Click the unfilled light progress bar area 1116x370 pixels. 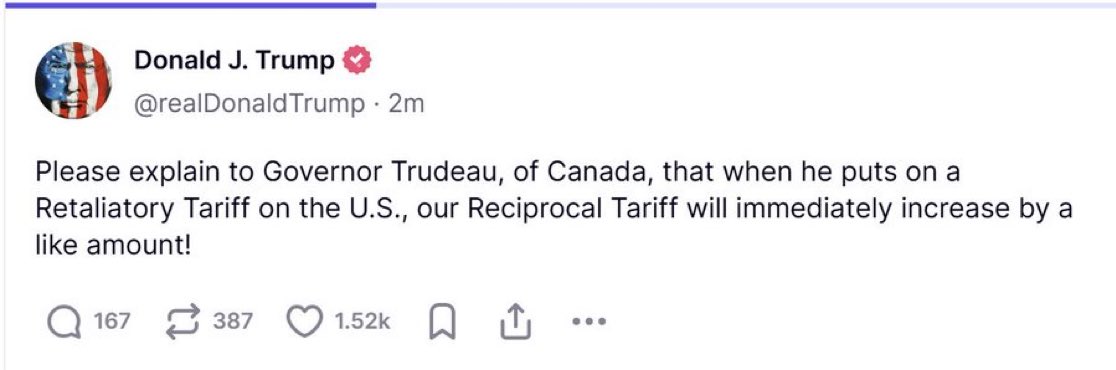point(746,4)
